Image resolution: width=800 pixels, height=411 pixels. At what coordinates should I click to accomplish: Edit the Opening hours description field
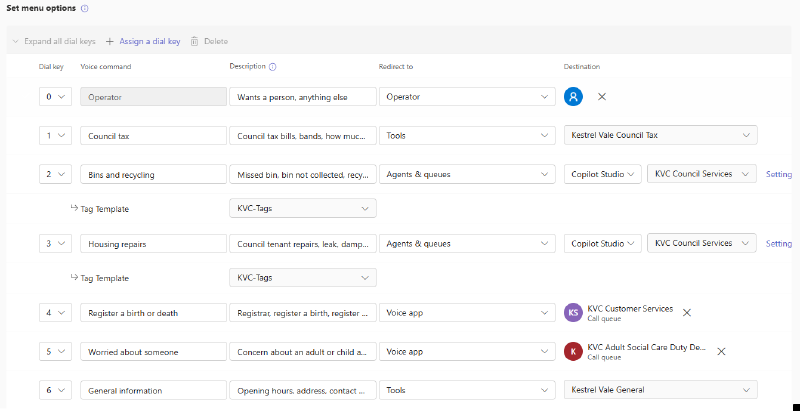[x=303, y=390]
